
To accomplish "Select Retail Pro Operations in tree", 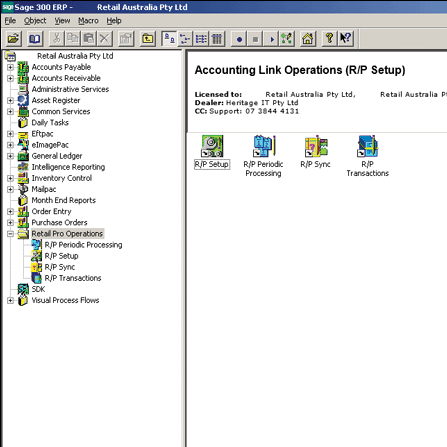I will click(67, 234).
